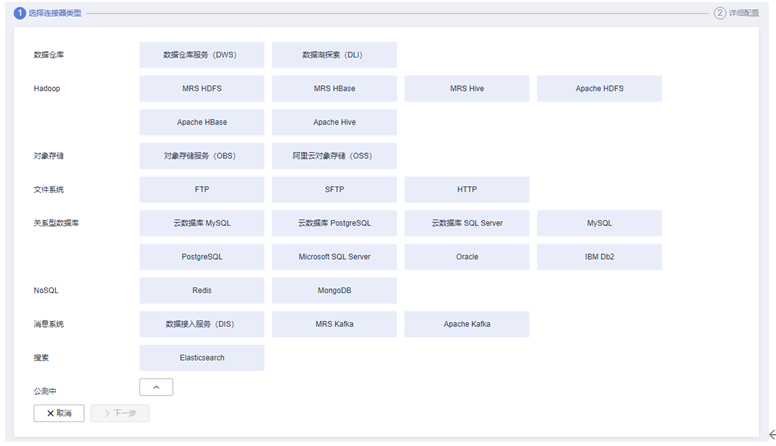Choose the 云数据库 SQL Server connector
The height and width of the screenshot is (446, 776).
(467, 223)
